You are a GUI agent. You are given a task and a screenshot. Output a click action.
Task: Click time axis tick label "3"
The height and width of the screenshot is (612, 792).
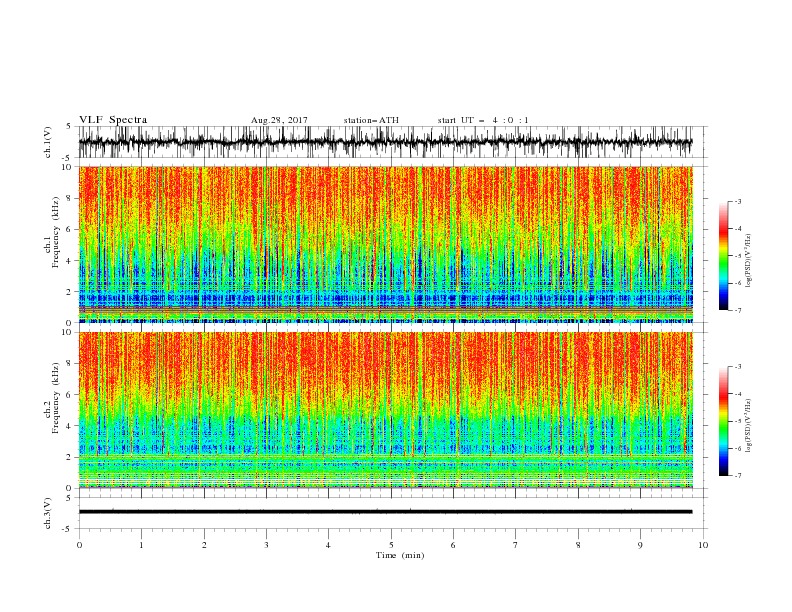pyautogui.click(x=266, y=545)
